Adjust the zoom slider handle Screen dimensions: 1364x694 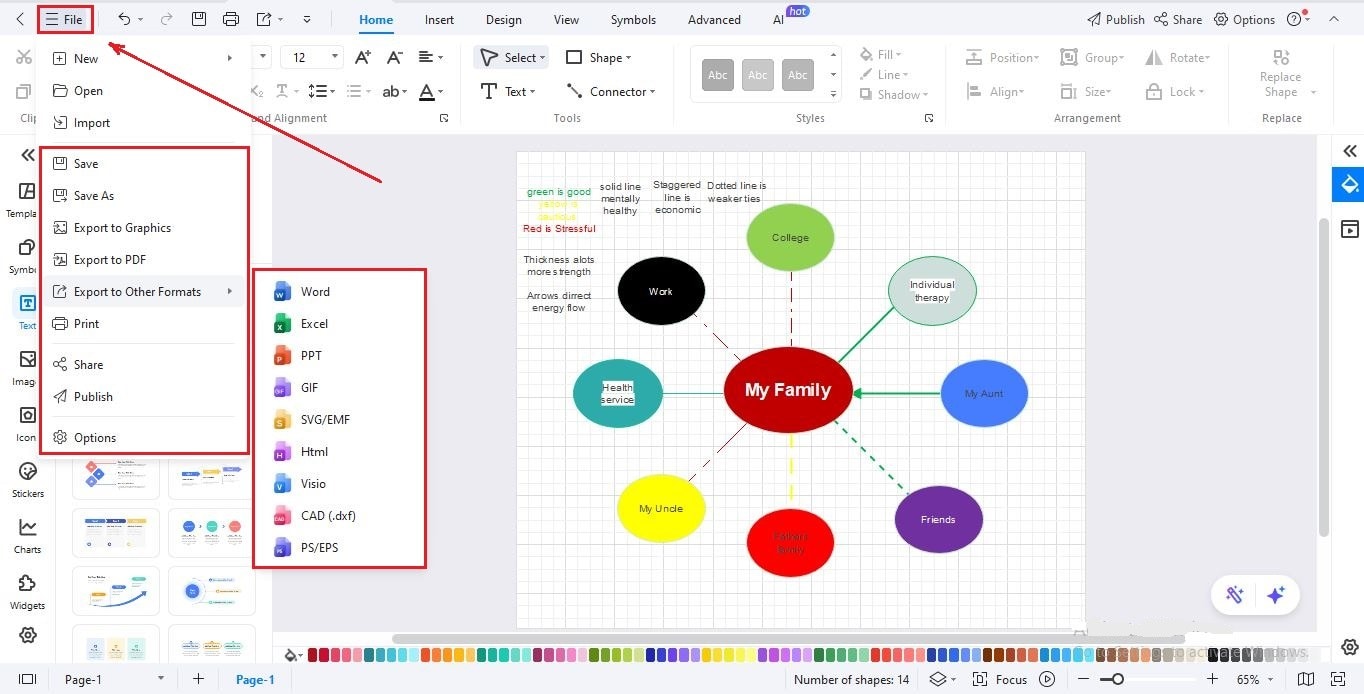pos(1118,679)
